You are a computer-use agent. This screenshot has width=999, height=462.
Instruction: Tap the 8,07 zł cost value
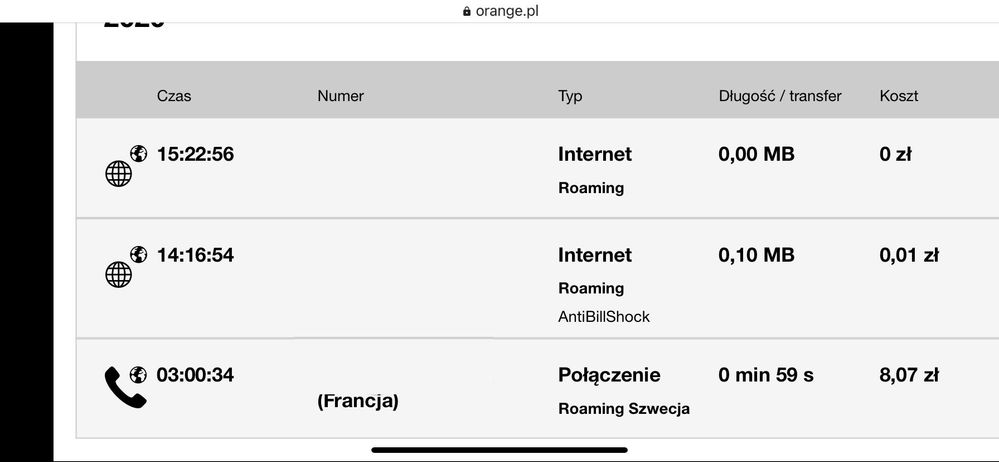[909, 375]
